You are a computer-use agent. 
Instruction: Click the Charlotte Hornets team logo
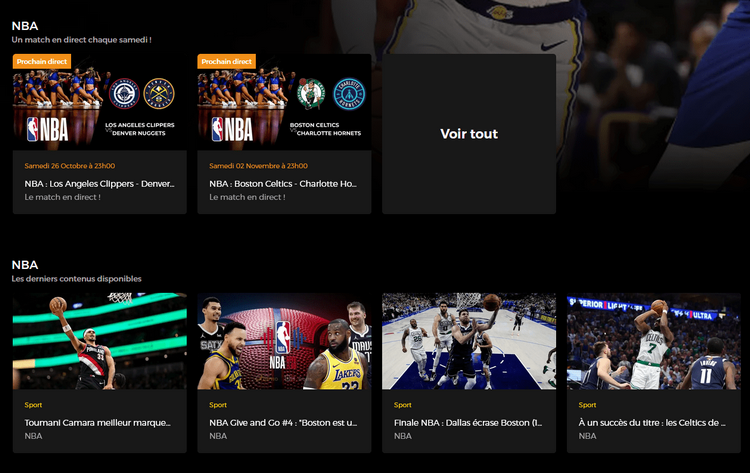349,94
